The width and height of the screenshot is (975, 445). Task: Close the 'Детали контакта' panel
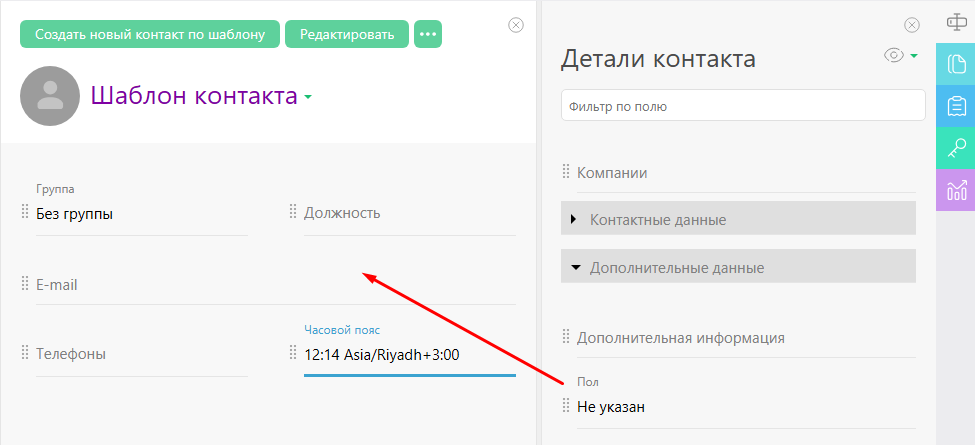912,25
